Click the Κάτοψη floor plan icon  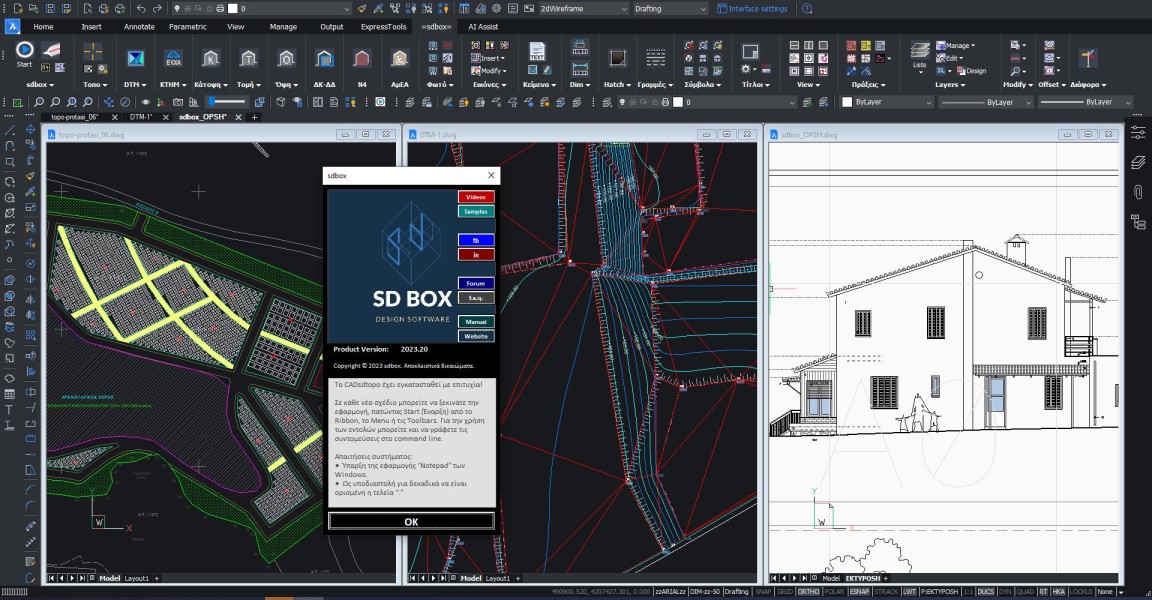(211, 59)
